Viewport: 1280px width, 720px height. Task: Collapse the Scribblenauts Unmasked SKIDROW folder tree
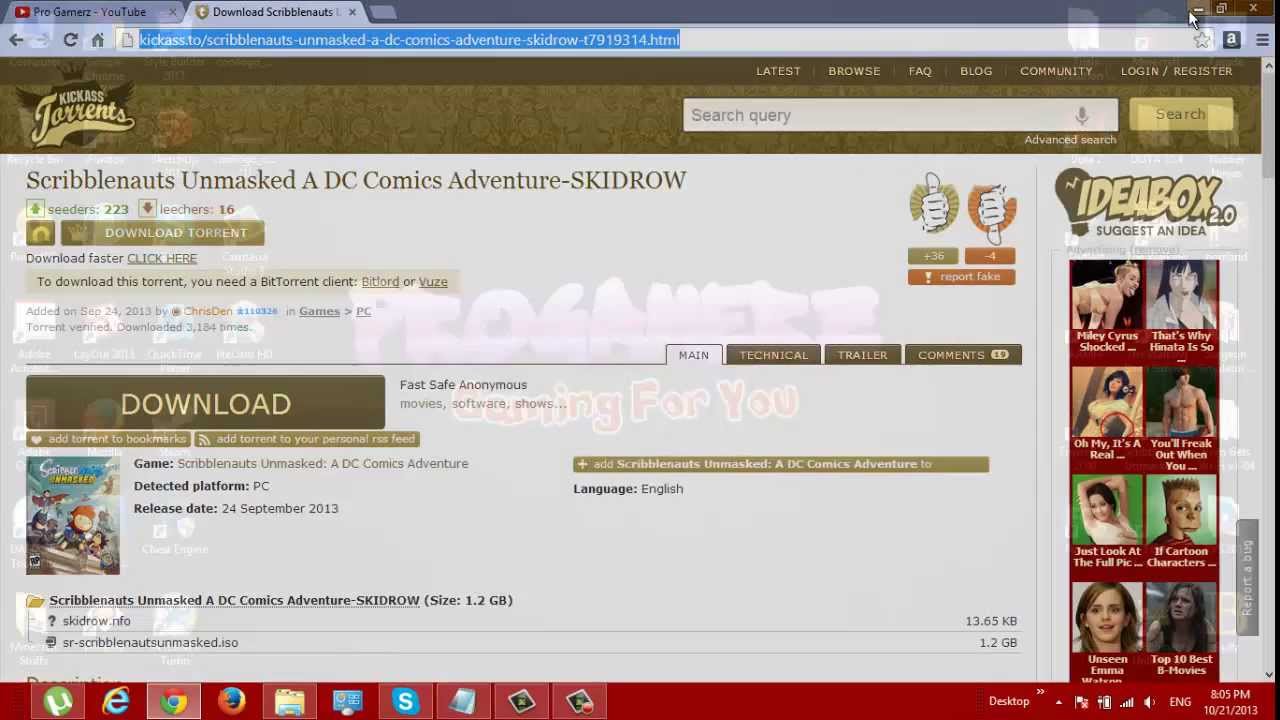click(x=35, y=601)
